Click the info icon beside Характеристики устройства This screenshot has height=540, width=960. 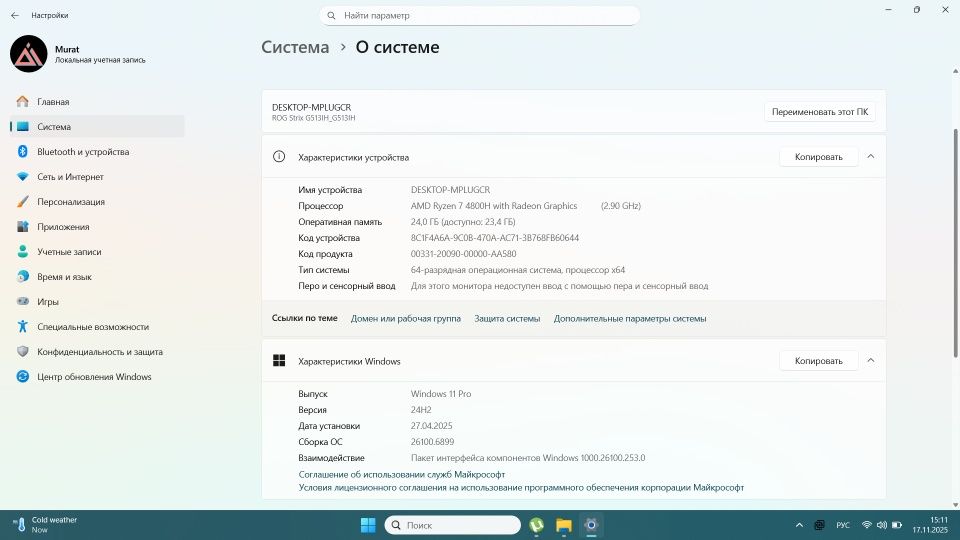point(279,157)
